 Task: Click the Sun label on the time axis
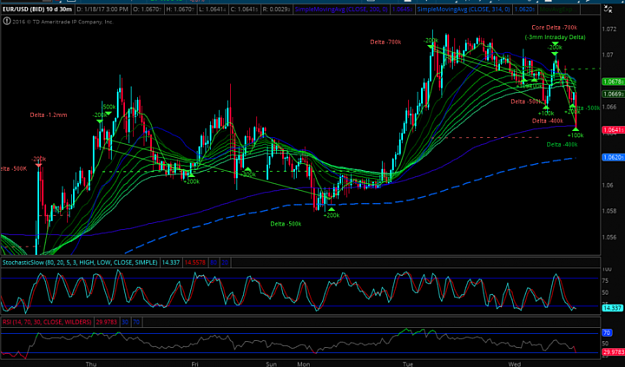(x=271, y=364)
